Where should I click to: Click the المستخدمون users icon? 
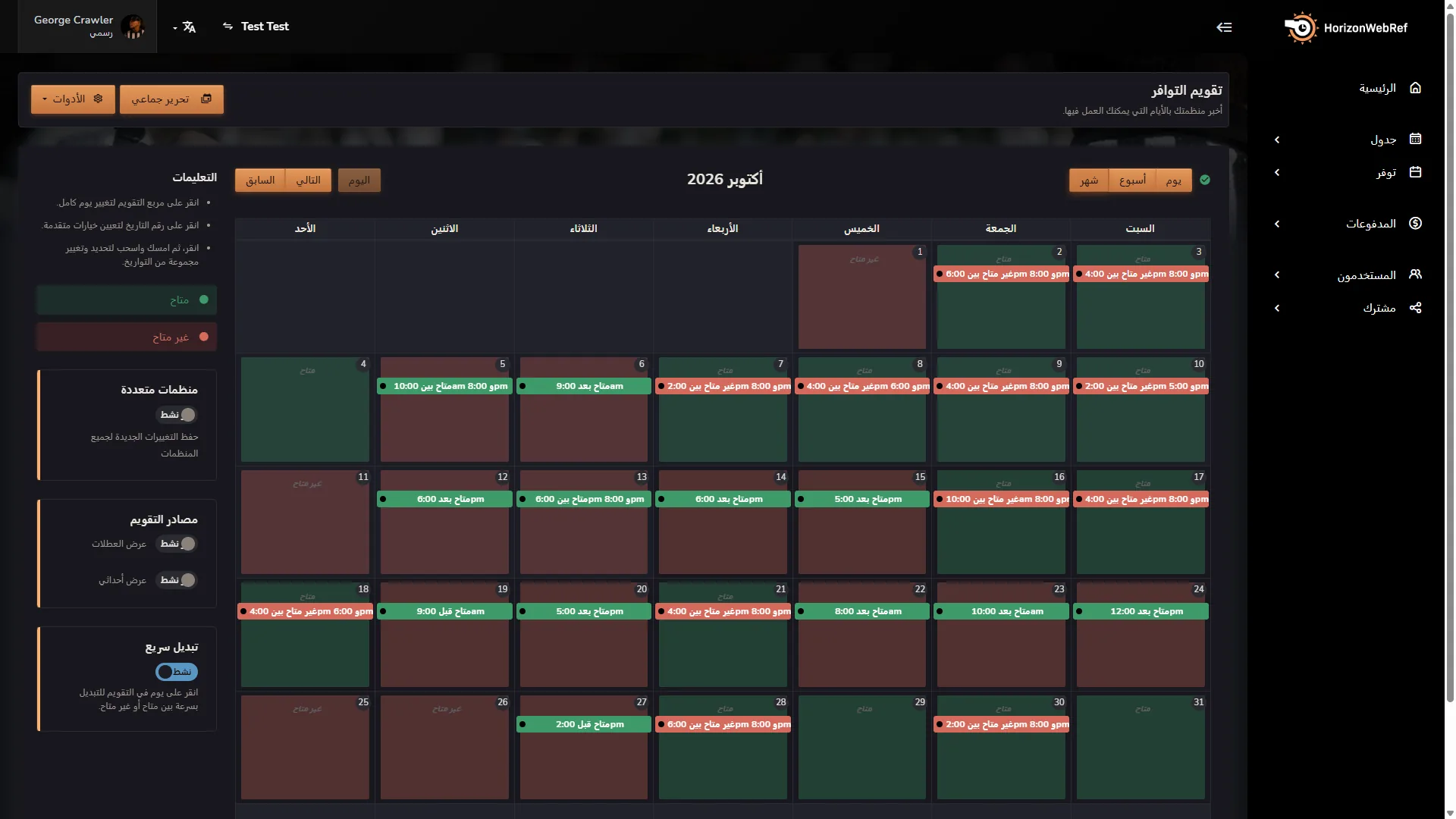click(1415, 274)
